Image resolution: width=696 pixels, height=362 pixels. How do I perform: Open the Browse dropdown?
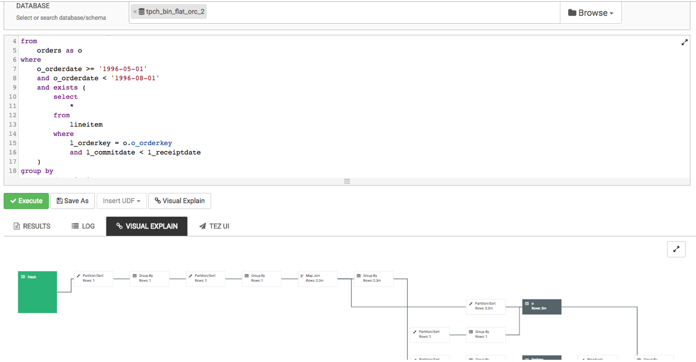point(590,13)
